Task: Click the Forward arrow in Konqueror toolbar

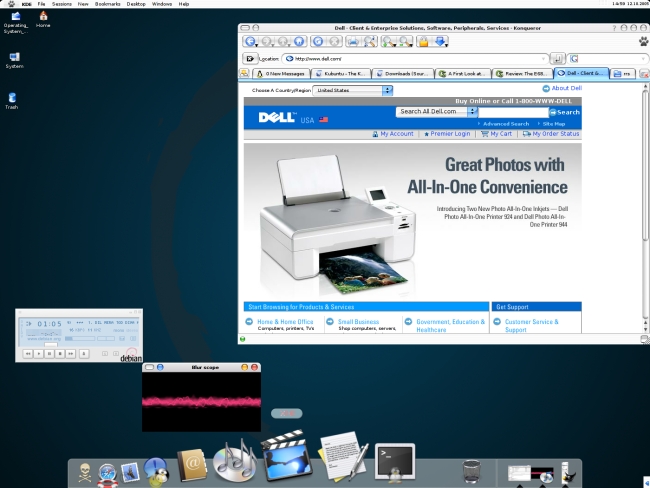Action: point(267,41)
